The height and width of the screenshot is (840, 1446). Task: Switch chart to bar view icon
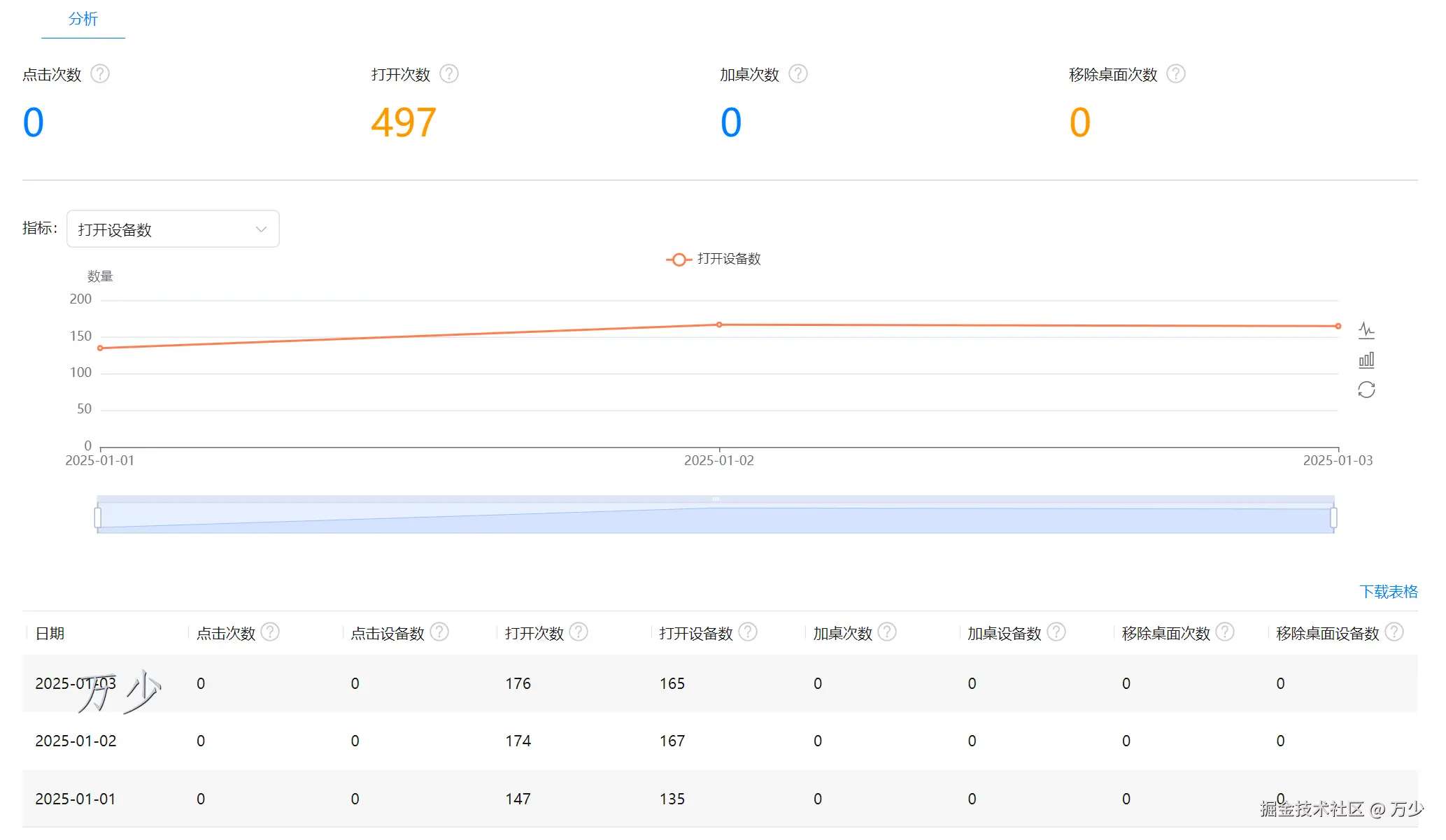pos(1366,360)
